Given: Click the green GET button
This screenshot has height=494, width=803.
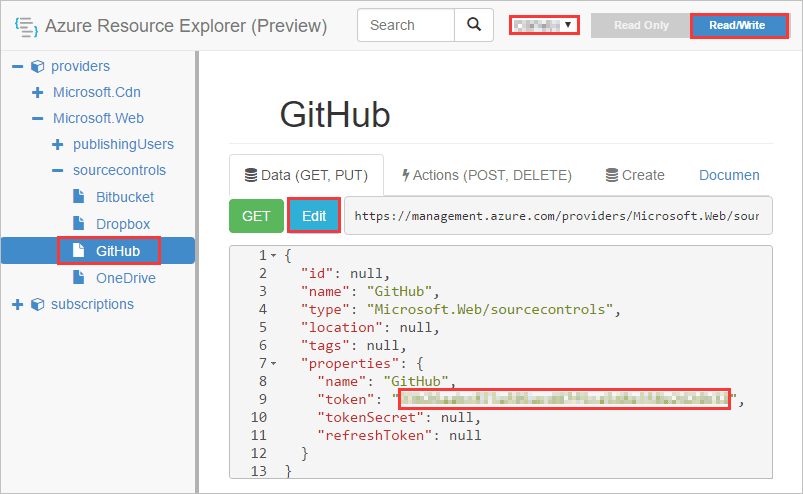Looking at the screenshot, I should pyautogui.click(x=256, y=216).
